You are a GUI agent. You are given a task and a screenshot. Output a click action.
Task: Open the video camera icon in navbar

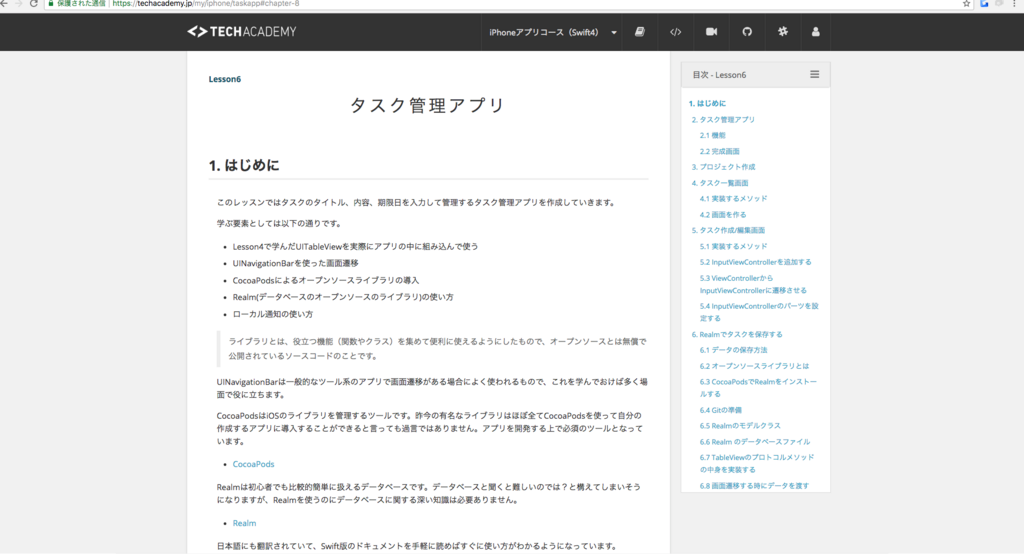[711, 32]
